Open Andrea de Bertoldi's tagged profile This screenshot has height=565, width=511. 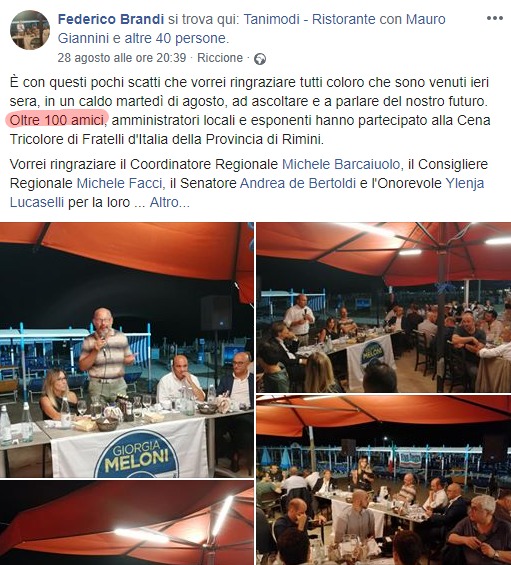click(298, 183)
